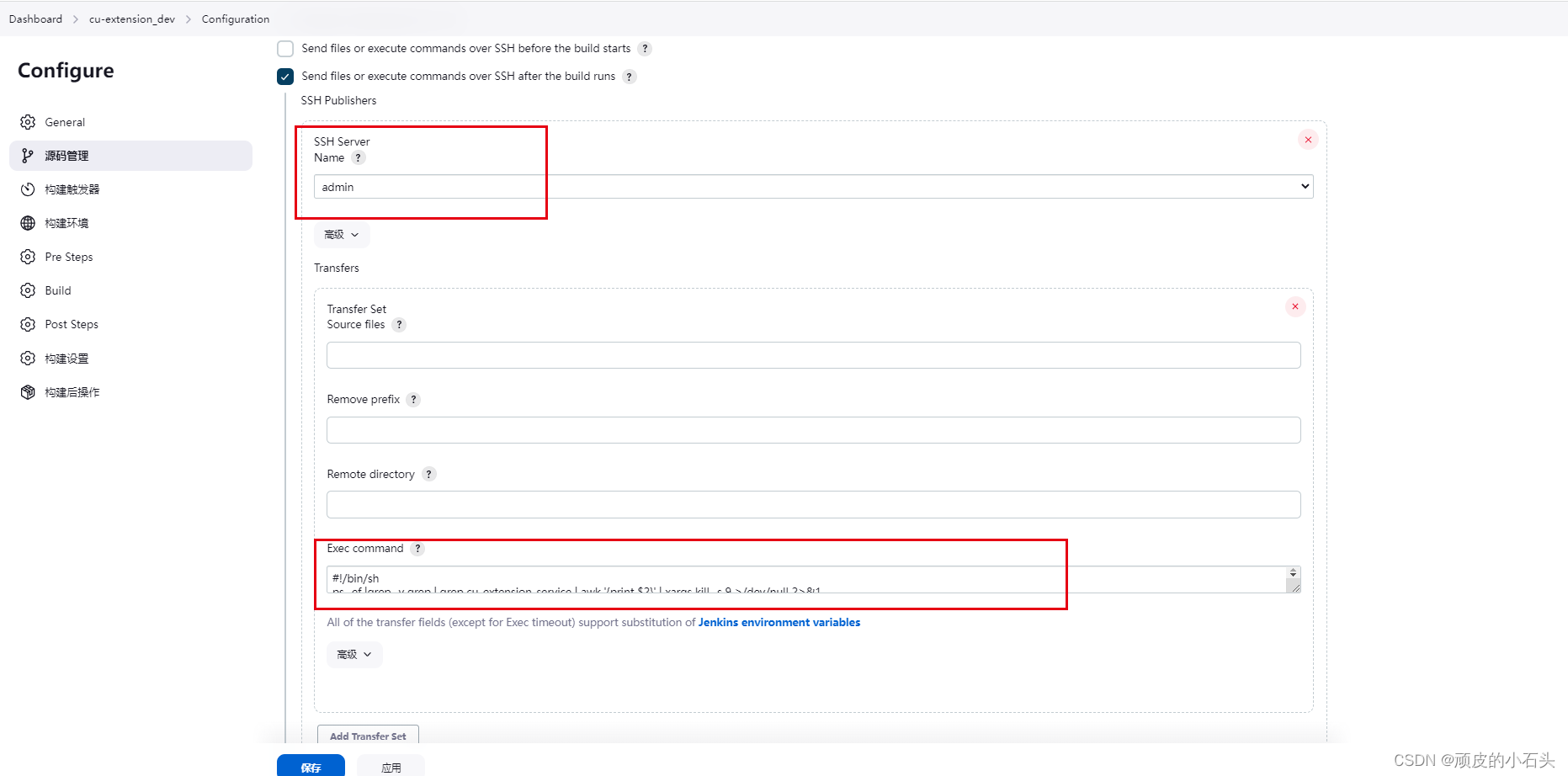Go to Post Steps section
Viewport: 1568px width, 776px height.
[130, 324]
